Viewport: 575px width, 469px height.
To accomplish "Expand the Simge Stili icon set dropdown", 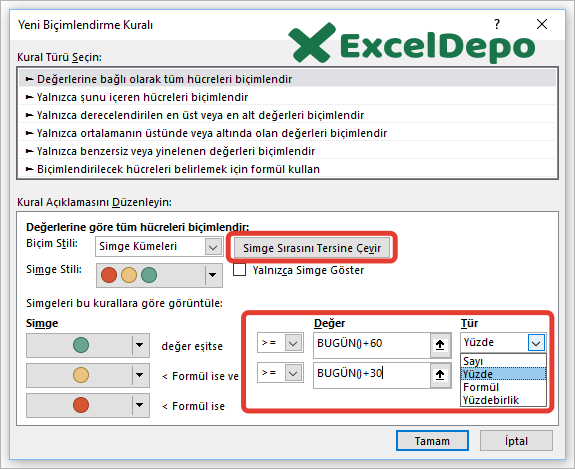I will tap(159, 275).
